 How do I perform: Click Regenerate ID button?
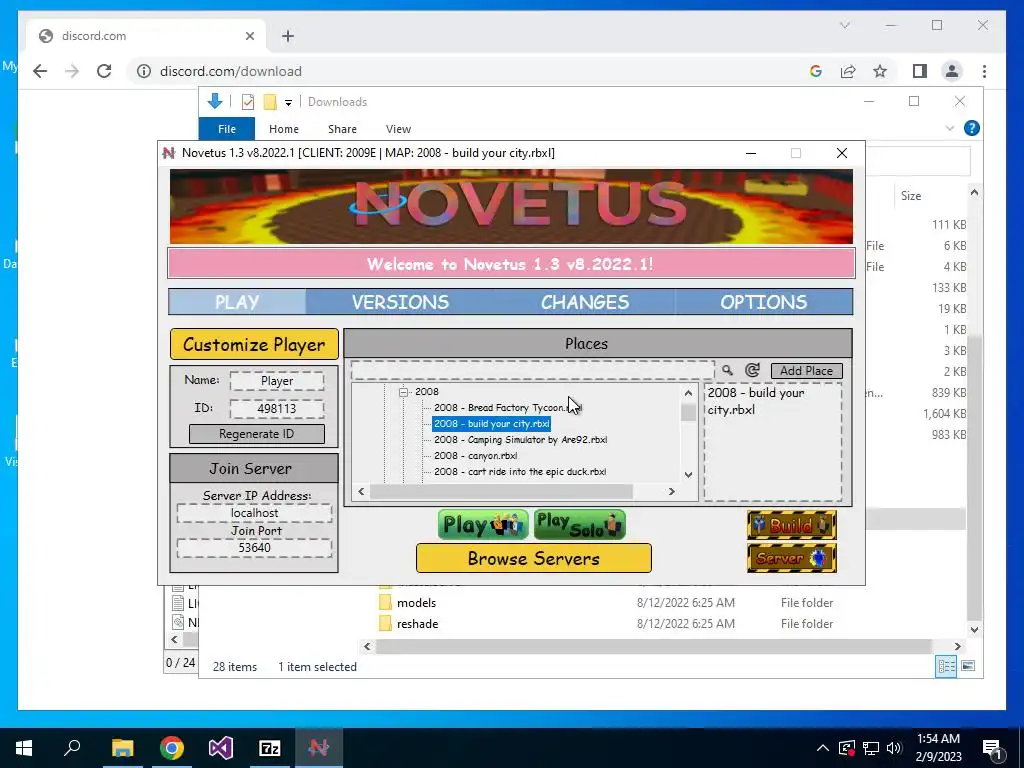257,434
